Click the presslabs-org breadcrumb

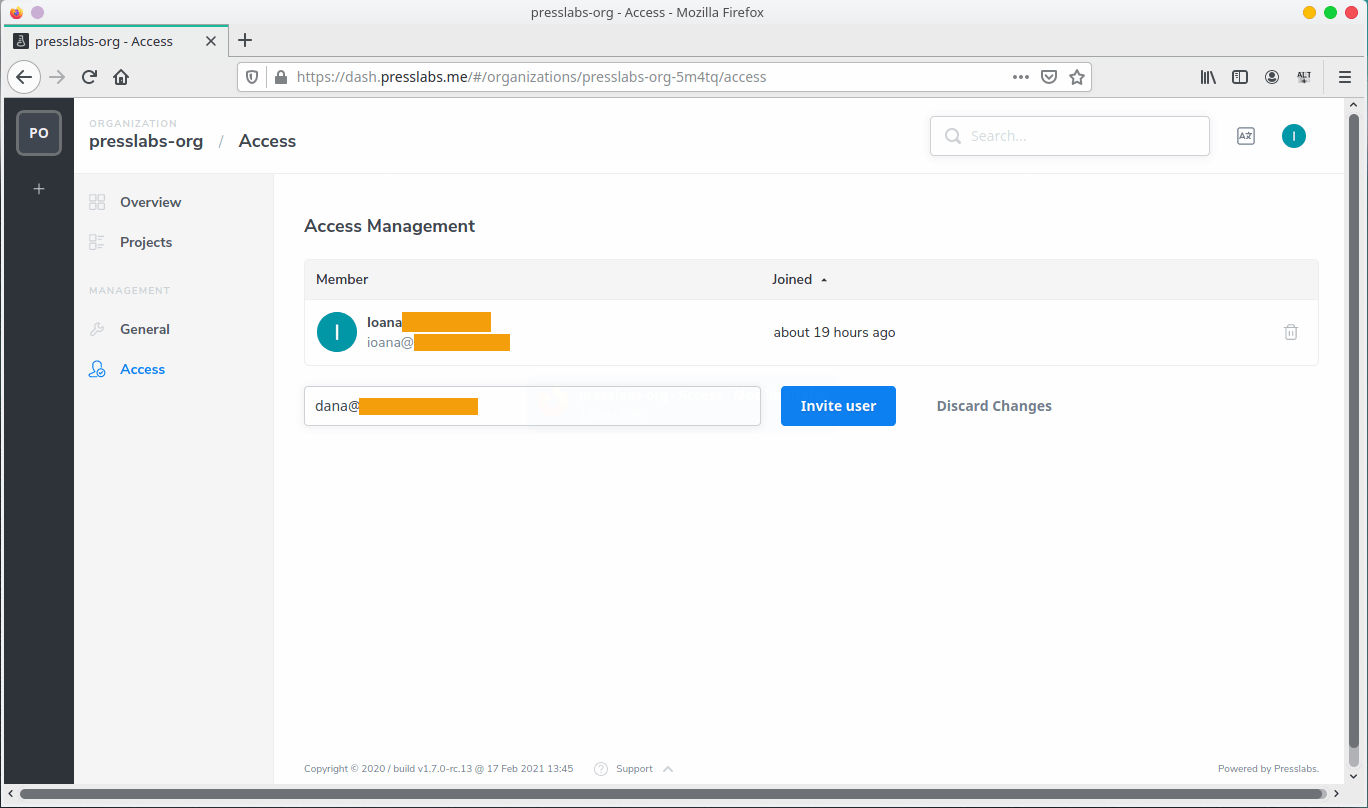(146, 141)
